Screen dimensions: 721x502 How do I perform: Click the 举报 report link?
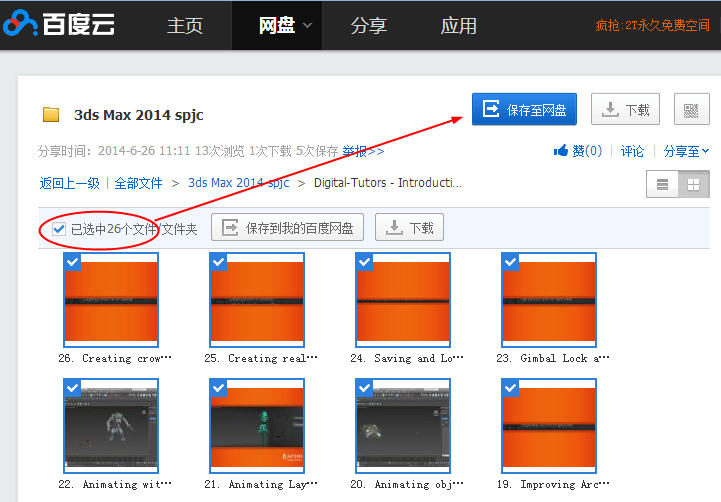click(363, 151)
